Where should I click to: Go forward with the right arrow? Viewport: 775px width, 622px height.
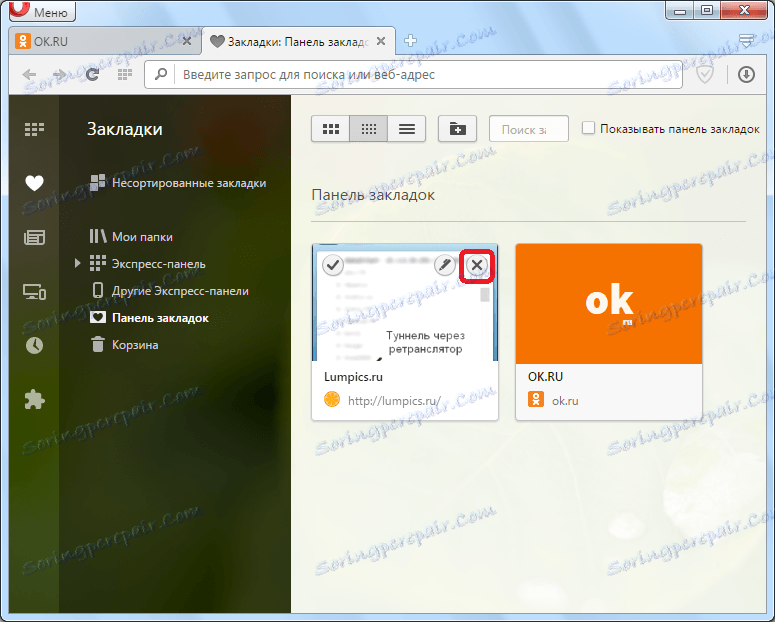click(x=60, y=75)
